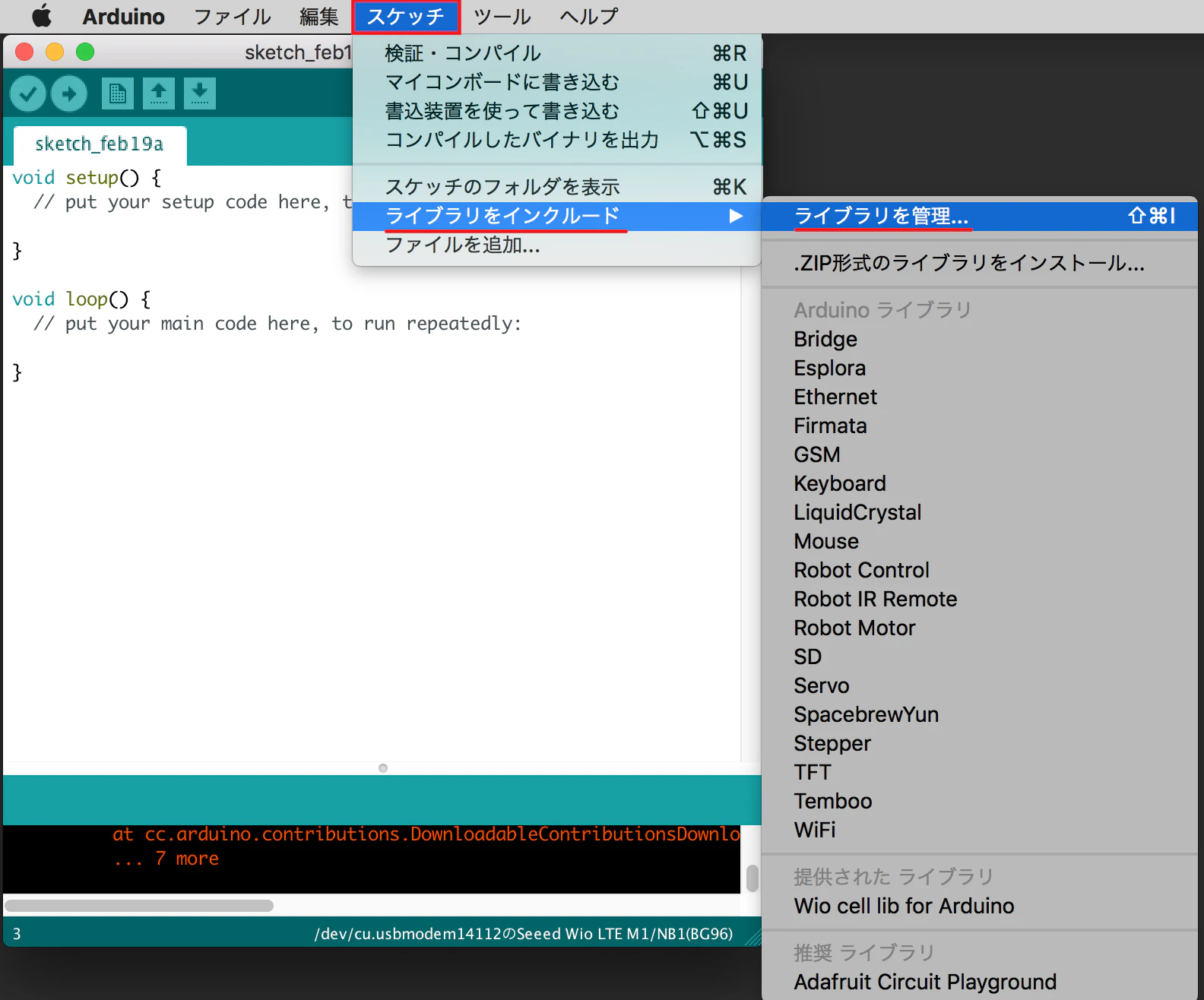Image resolution: width=1204 pixels, height=1000 pixels.
Task: Include the Robot Control library
Action: pyautogui.click(x=980, y=570)
